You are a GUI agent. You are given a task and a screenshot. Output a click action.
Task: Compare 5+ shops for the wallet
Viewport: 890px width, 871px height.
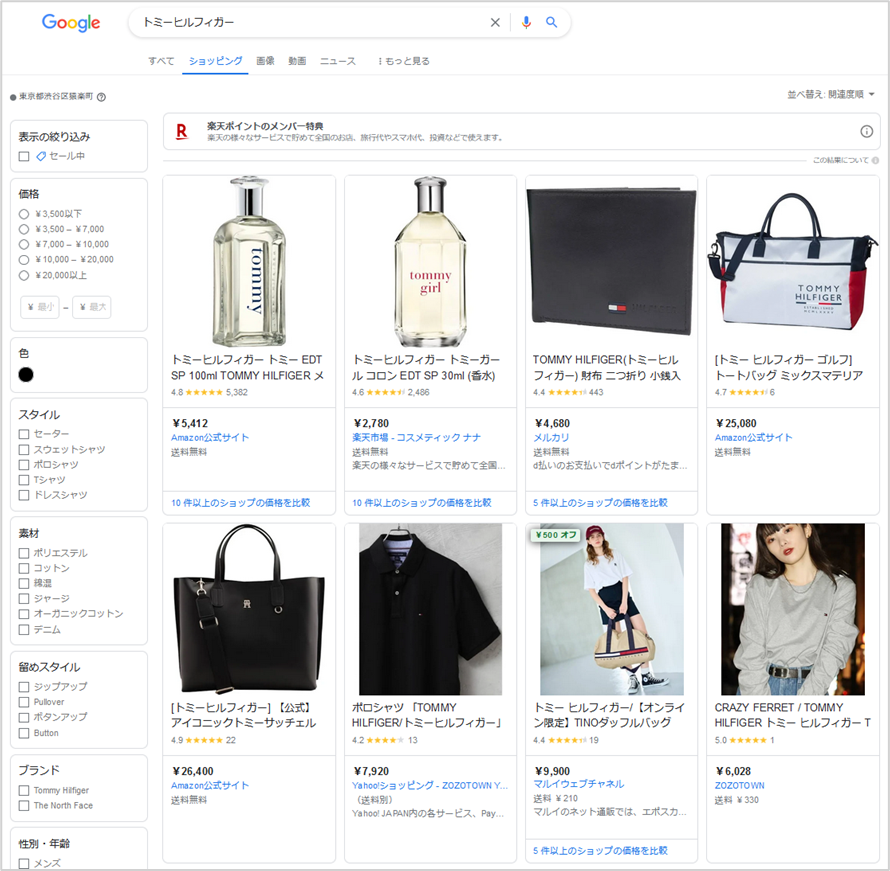coord(600,503)
